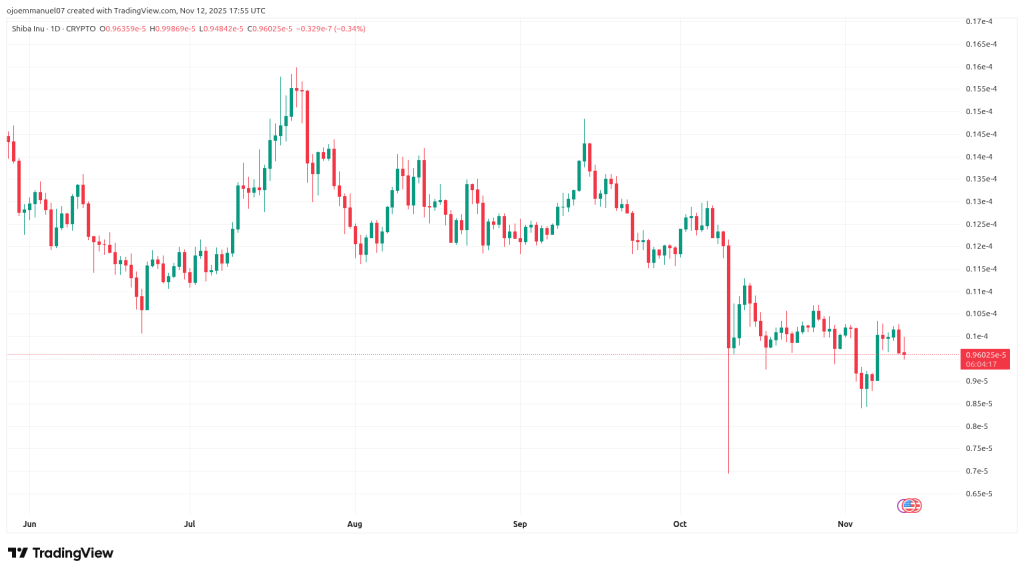
Task: Select the Sep time axis label
Action: [x=519, y=523]
